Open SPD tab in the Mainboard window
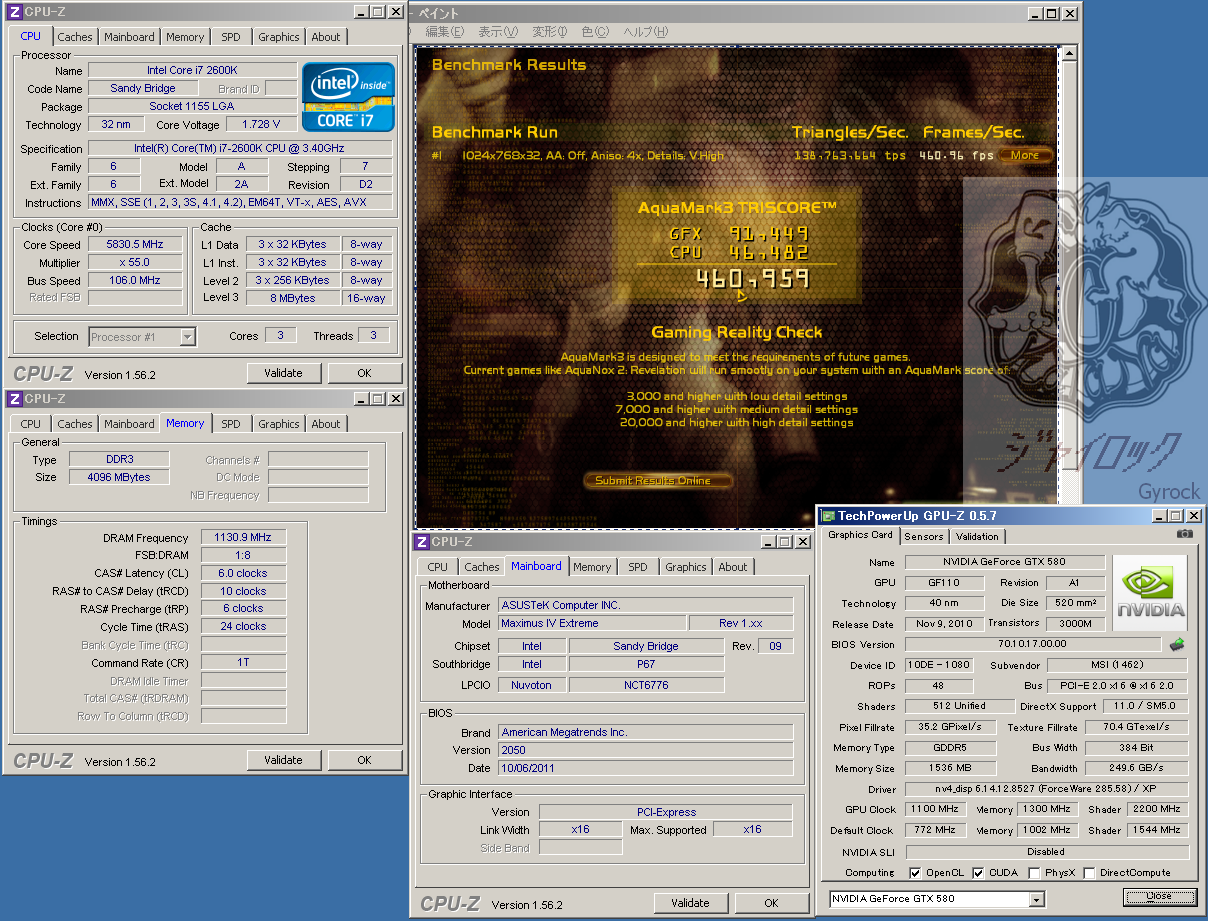 coord(637,567)
